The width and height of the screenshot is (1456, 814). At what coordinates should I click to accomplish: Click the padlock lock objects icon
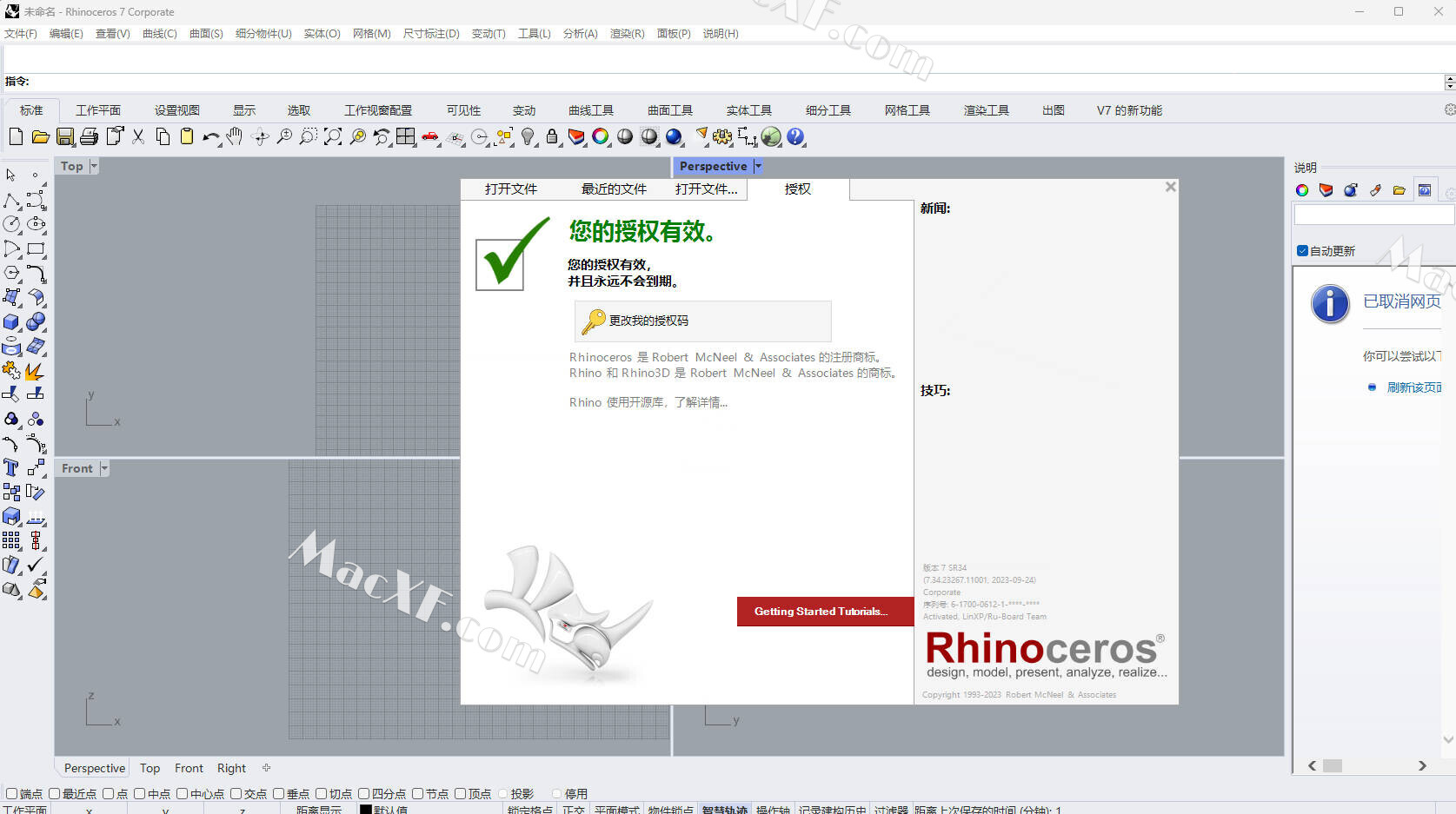(552, 136)
